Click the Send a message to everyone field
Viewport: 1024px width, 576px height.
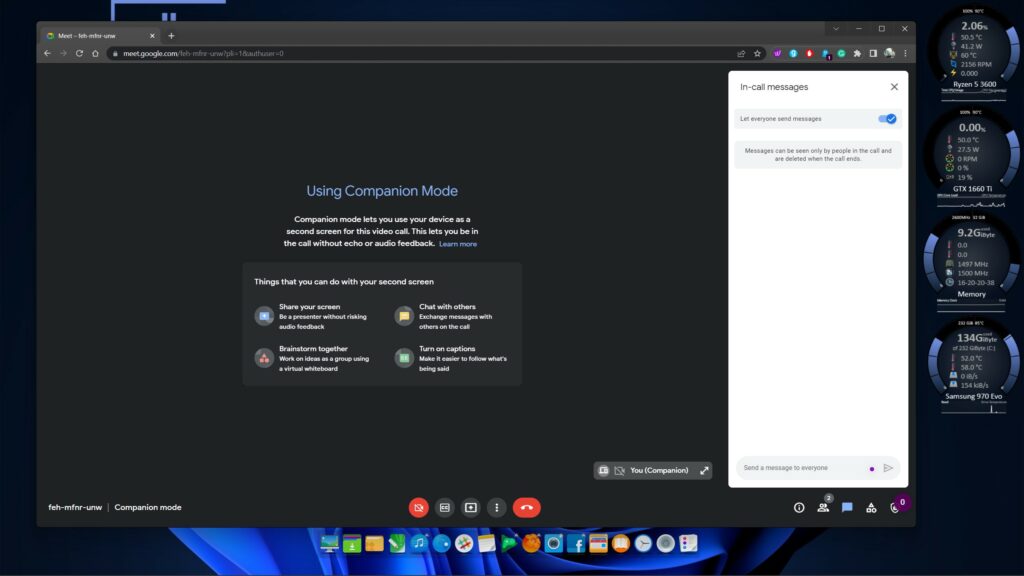pyautogui.click(x=800, y=468)
